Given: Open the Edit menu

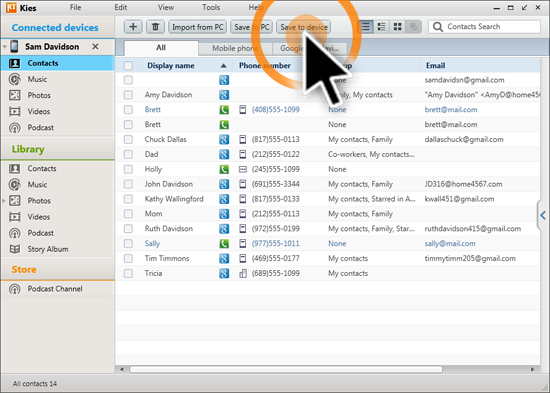Looking at the screenshot, I should [121, 7].
